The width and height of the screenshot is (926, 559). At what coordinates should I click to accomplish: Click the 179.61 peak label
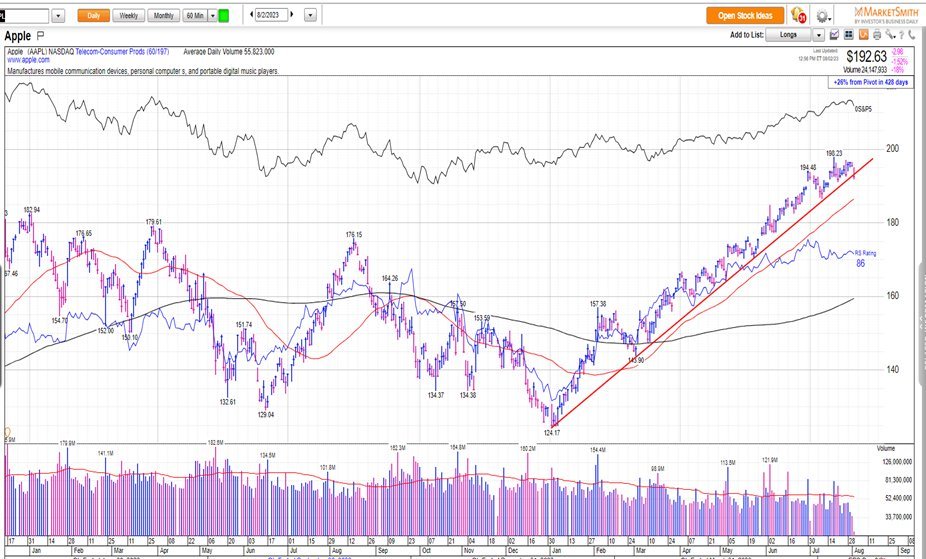[154, 223]
